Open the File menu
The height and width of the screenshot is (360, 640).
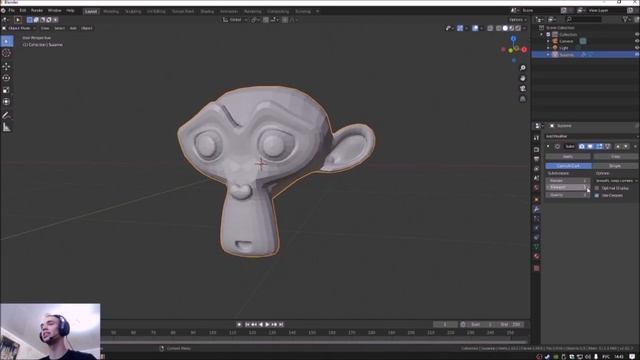click(x=11, y=10)
